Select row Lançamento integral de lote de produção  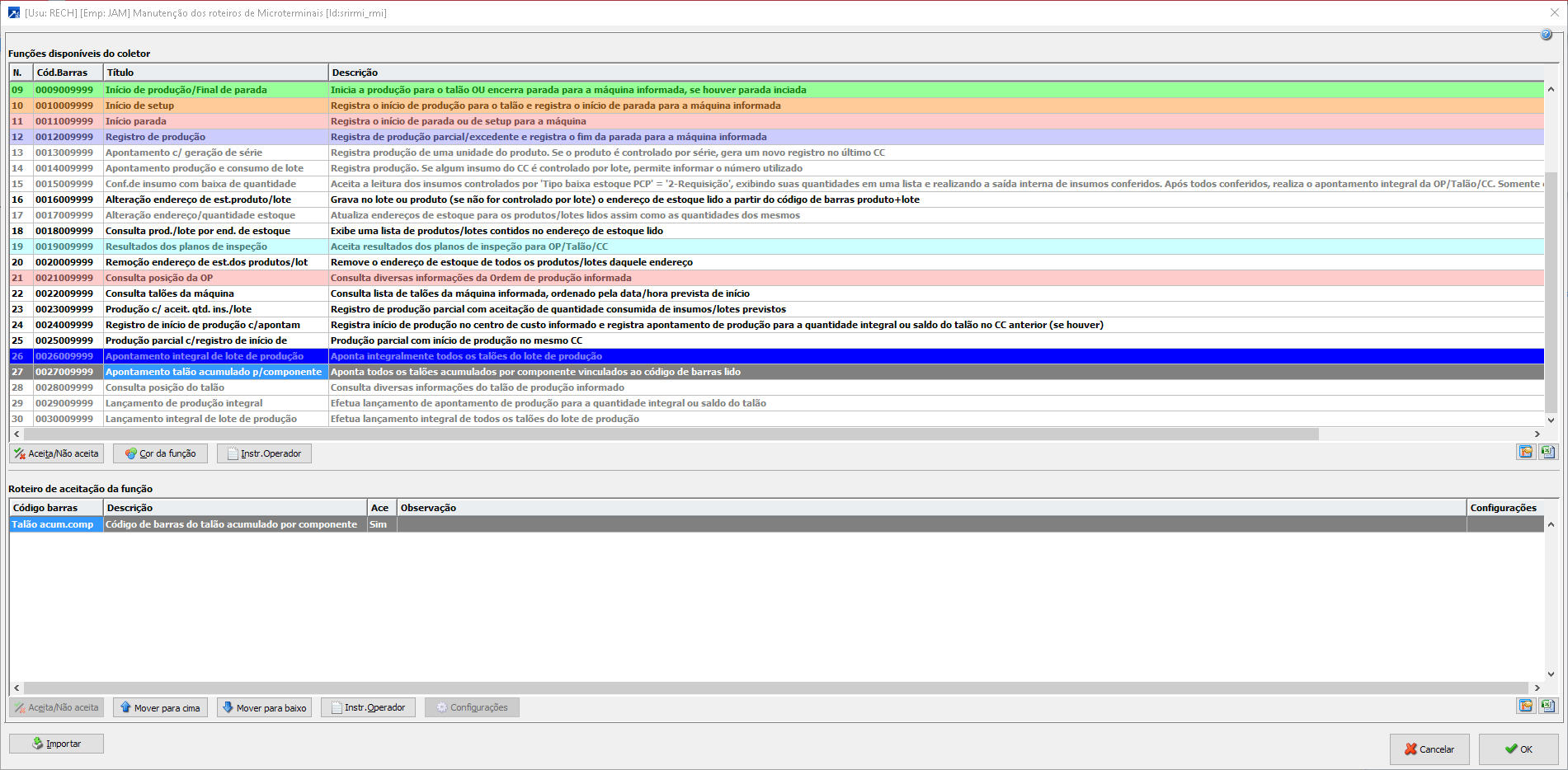(x=776, y=419)
